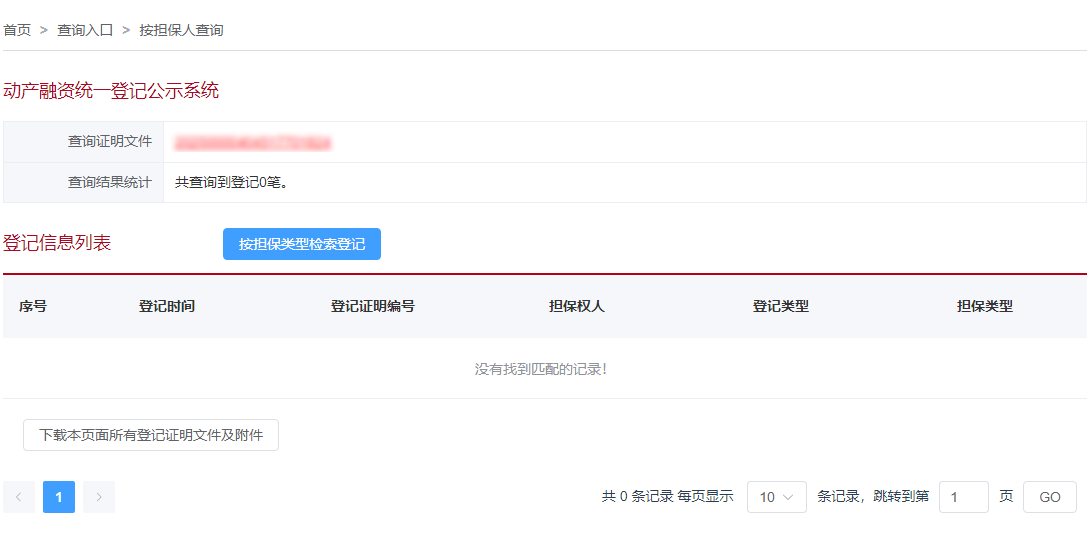
Task: Click the 登记类型 column header
Action: [x=781, y=306]
